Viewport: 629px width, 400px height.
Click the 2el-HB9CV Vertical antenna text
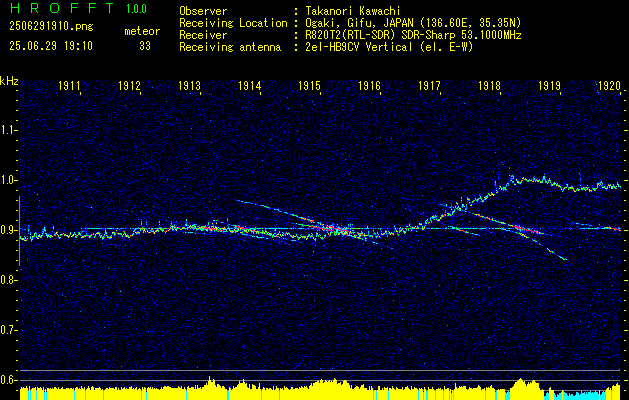pos(389,47)
